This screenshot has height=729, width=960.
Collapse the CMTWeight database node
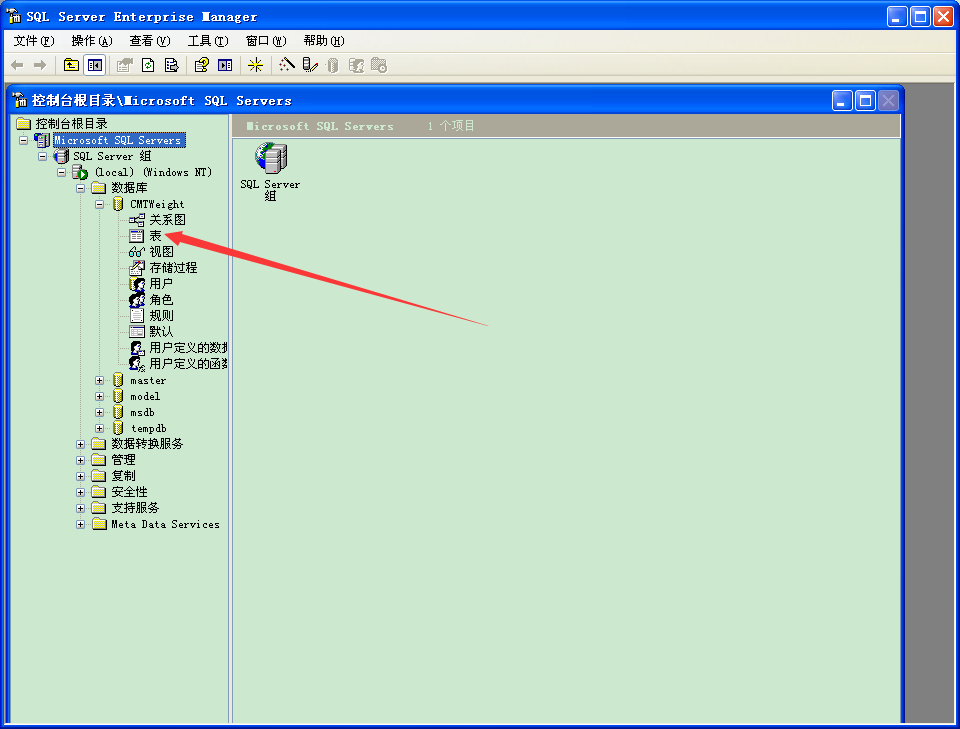[99, 204]
